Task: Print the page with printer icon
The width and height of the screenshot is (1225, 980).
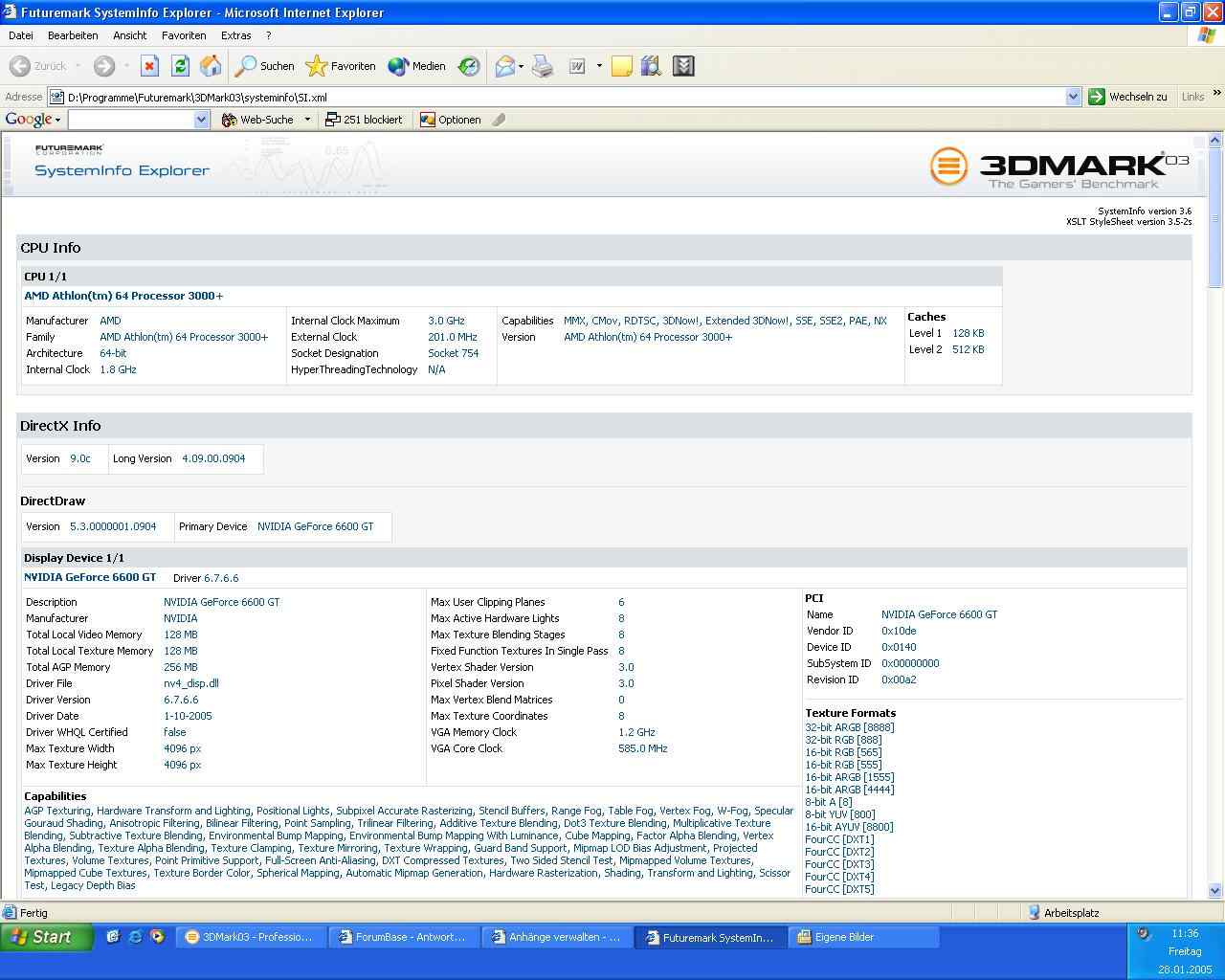Action: pyautogui.click(x=543, y=66)
